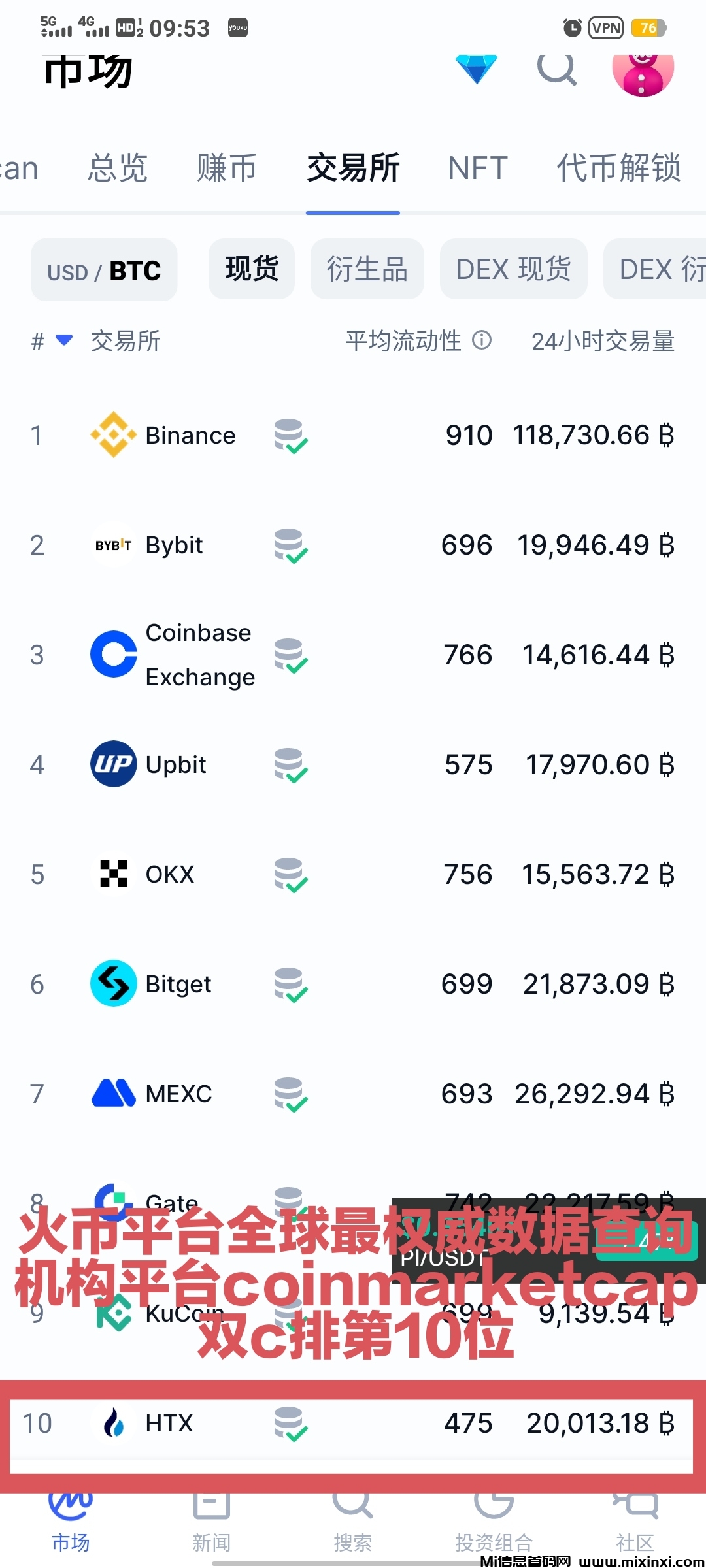Open the 新闻 news bottom tab
This screenshot has width=706, height=1568.
(211, 1522)
